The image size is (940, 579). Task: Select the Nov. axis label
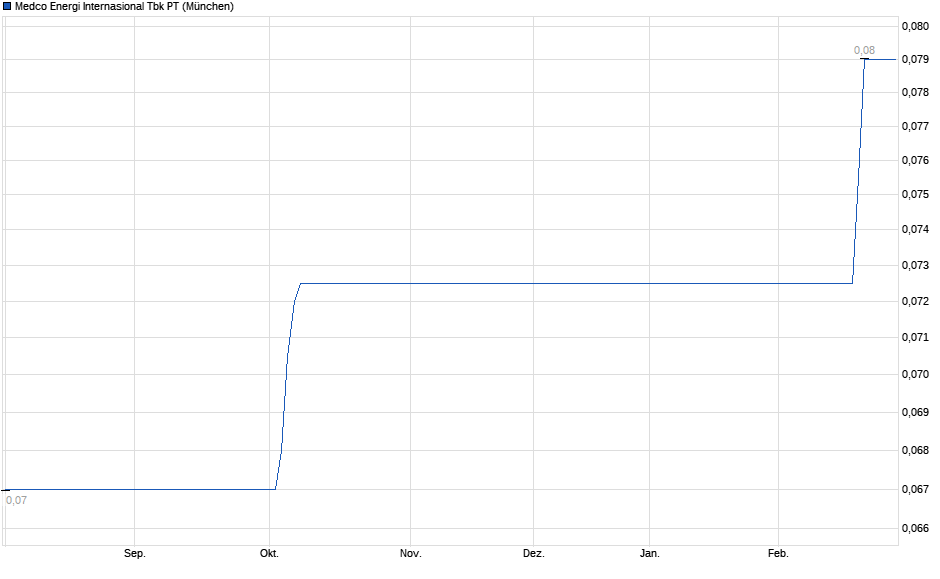click(411, 551)
